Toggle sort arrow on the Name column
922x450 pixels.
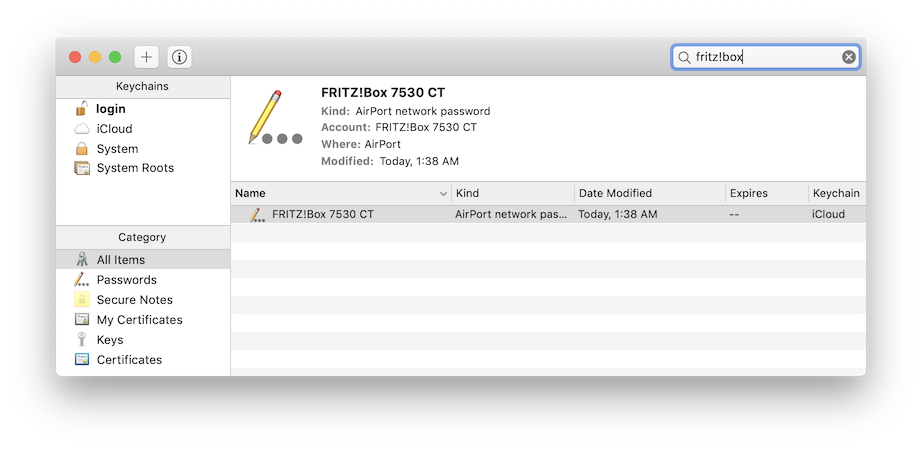click(x=443, y=194)
